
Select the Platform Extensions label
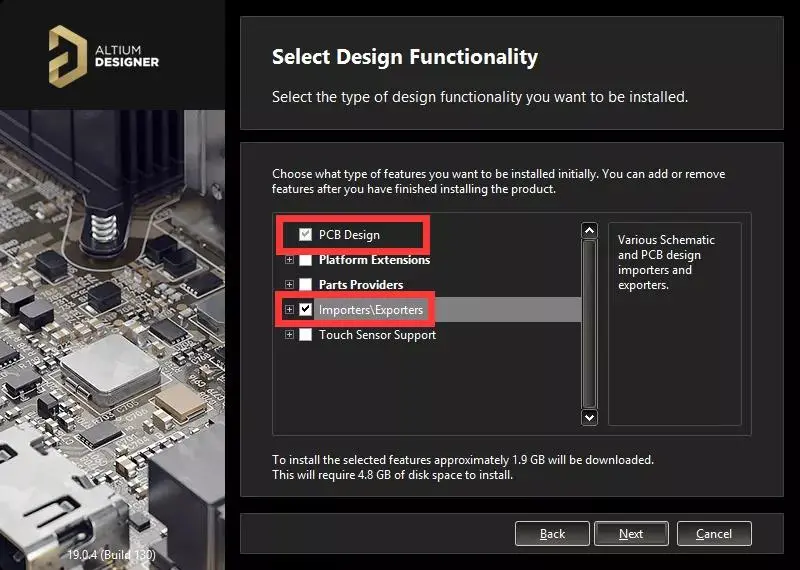tap(374, 260)
